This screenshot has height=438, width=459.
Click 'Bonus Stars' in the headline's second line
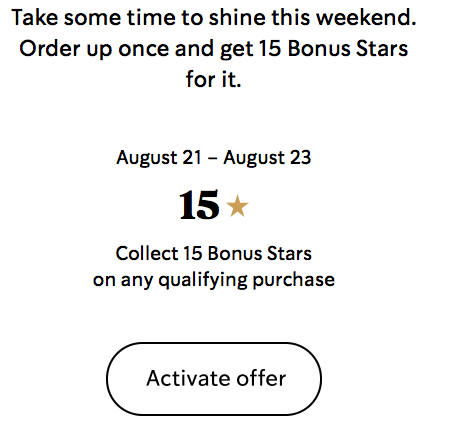tap(348, 49)
